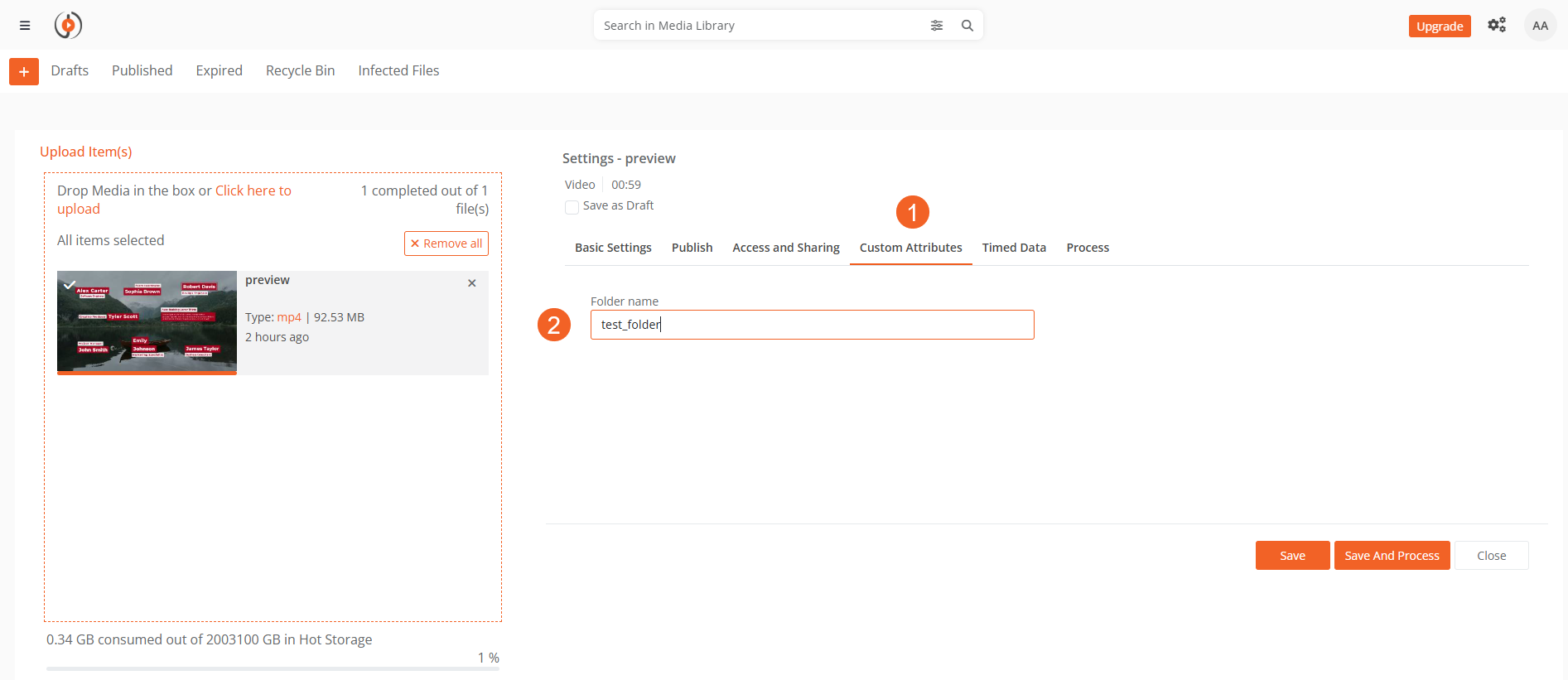The height and width of the screenshot is (680, 1568).
Task: Click the Remove all button
Action: (446, 244)
